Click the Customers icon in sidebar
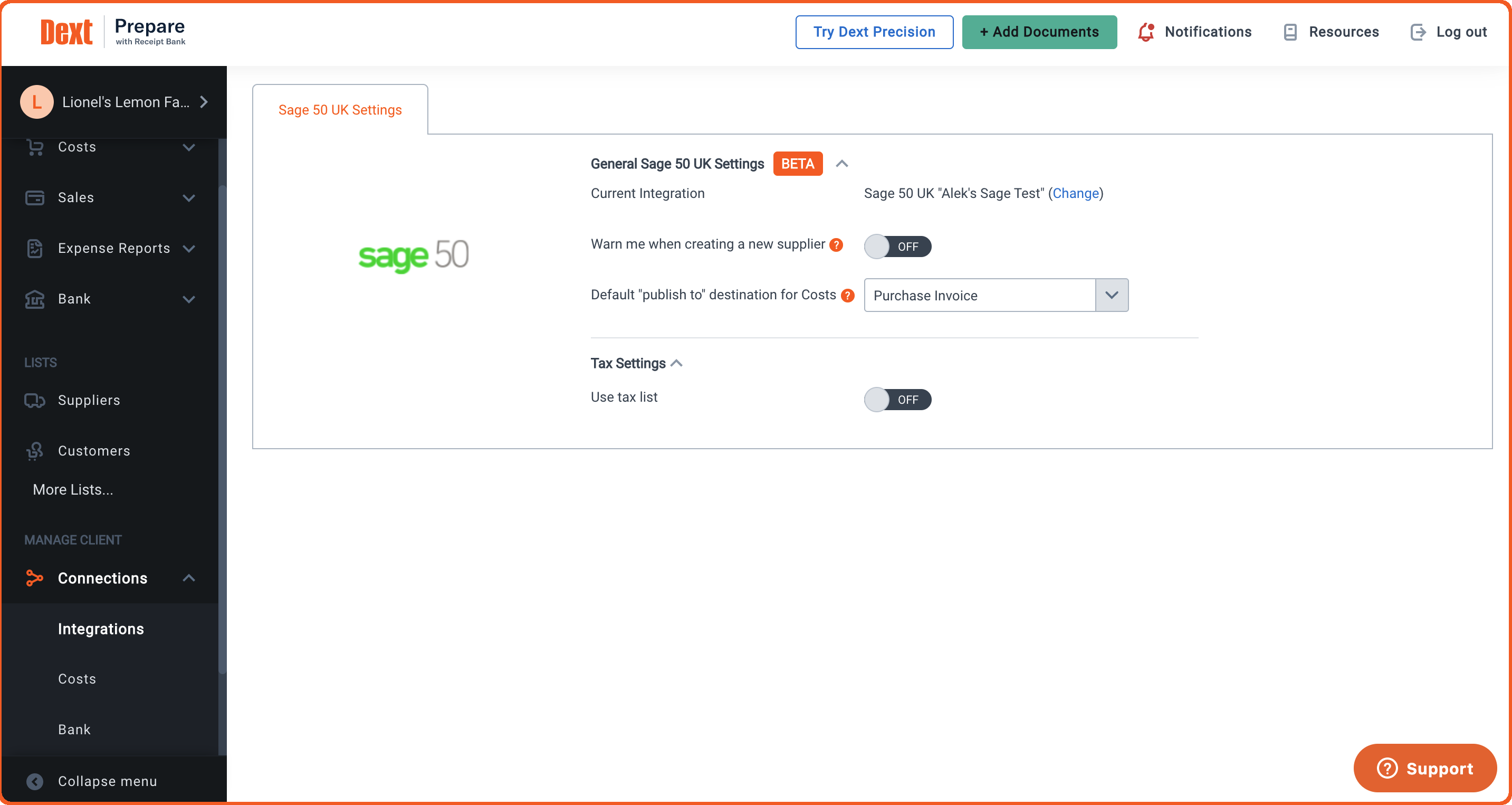Viewport: 1512px width, 805px height. tap(34, 450)
